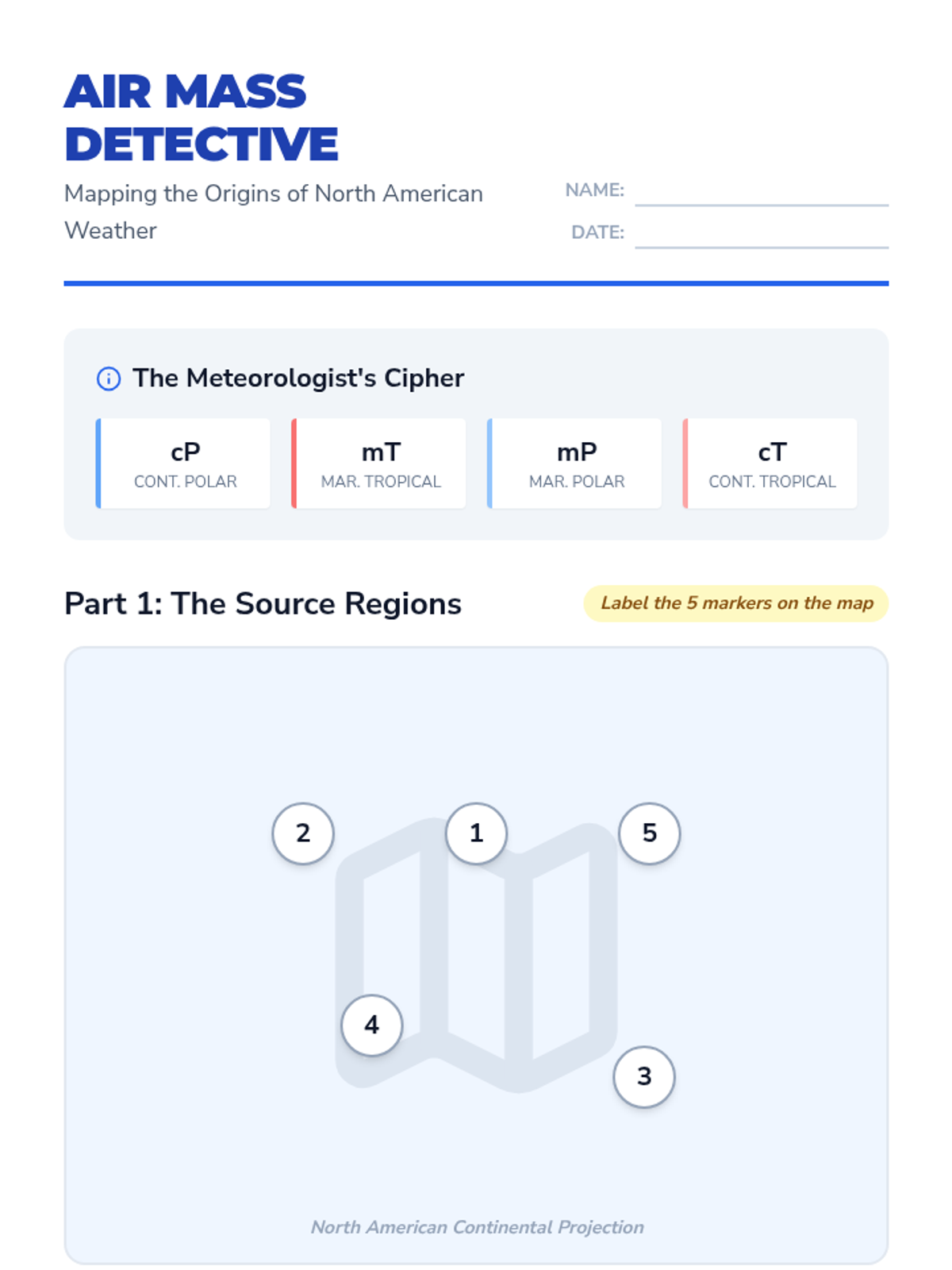This screenshot has width=952, height=1270.
Task: Select map marker number 2
Action: pyautogui.click(x=303, y=833)
